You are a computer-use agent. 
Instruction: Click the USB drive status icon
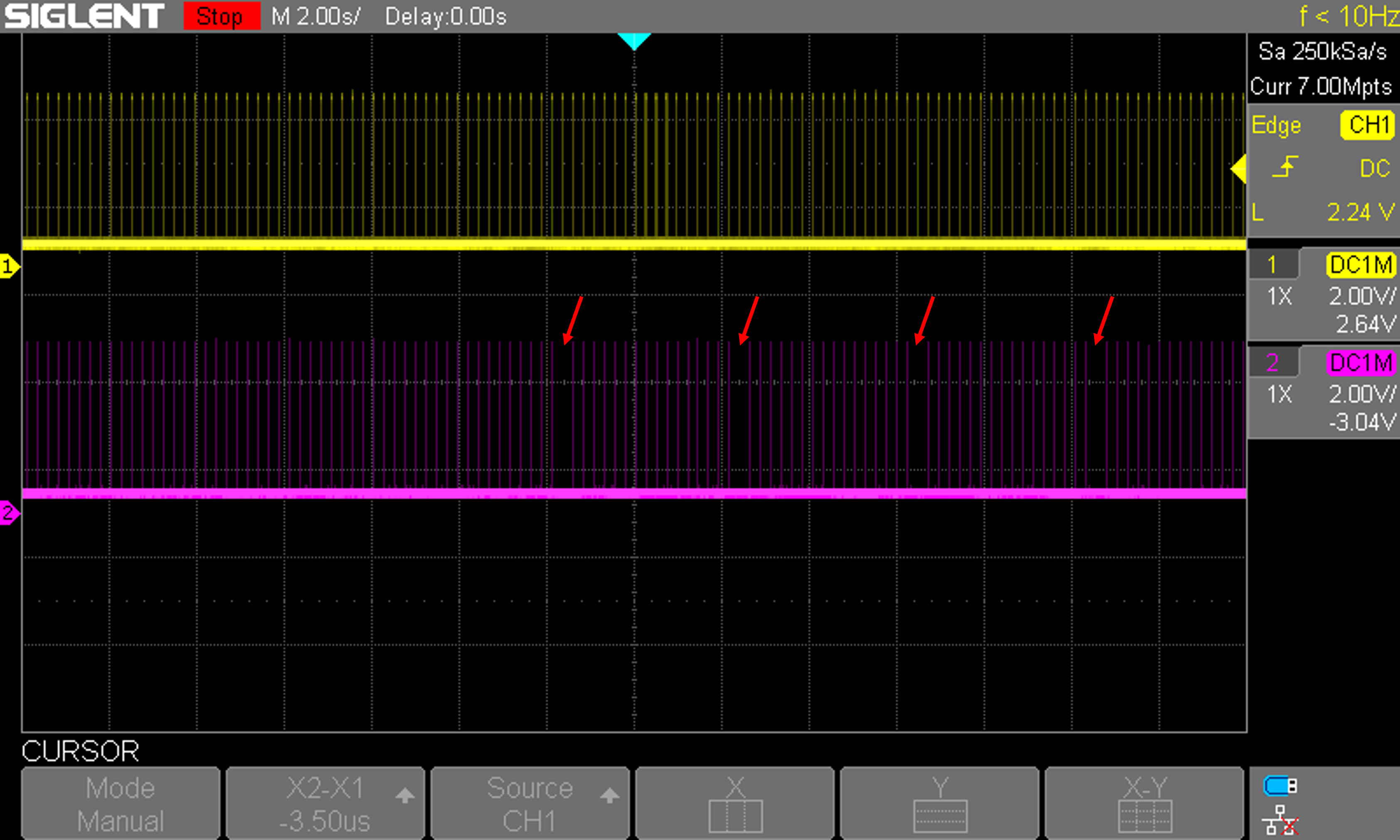pos(1281,786)
